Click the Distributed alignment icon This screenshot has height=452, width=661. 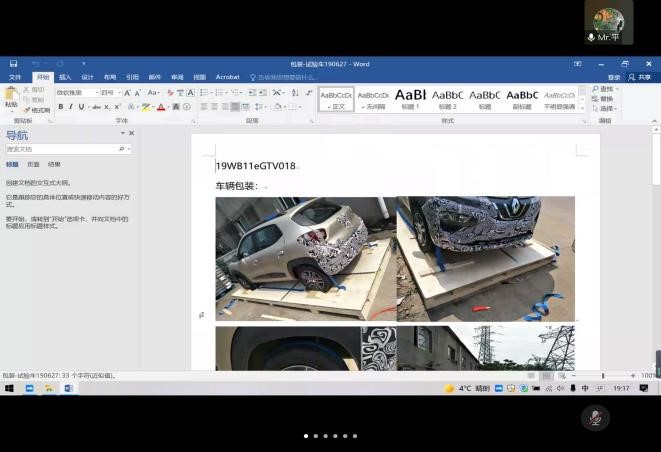246,107
